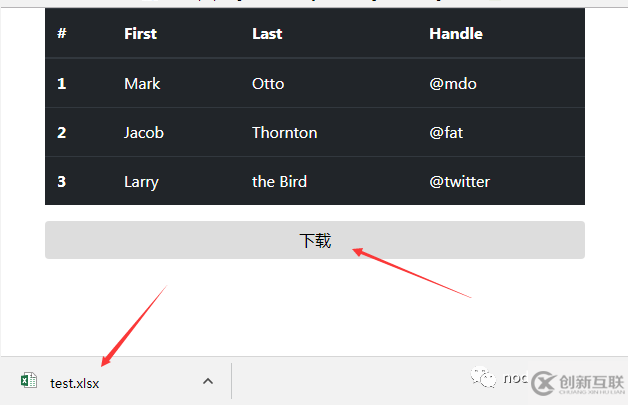The height and width of the screenshot is (405, 628).
Task: Click the '@mdo' handle cell
Action: [453, 83]
